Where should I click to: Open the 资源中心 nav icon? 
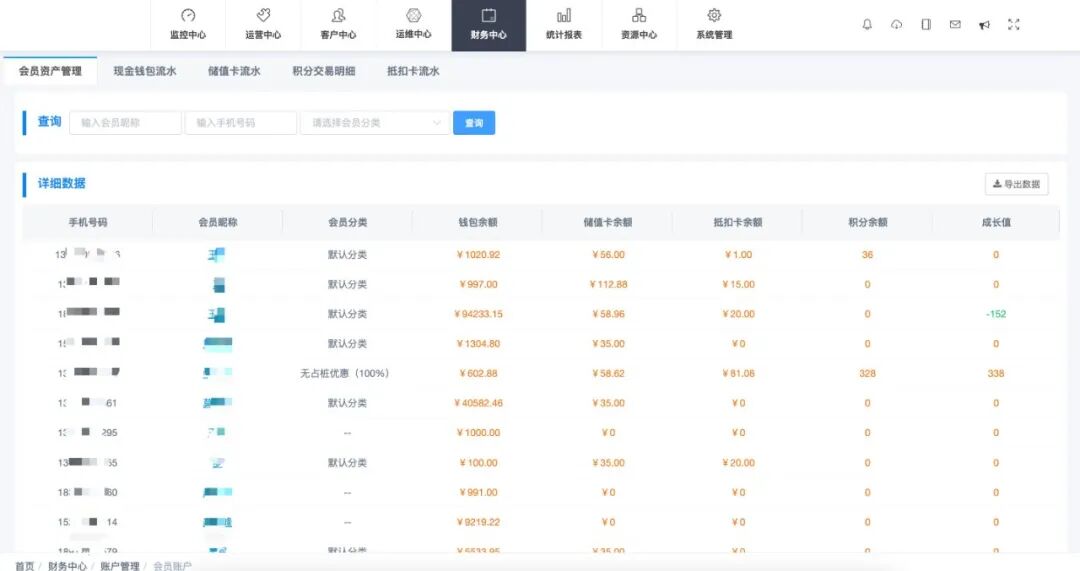tap(638, 15)
